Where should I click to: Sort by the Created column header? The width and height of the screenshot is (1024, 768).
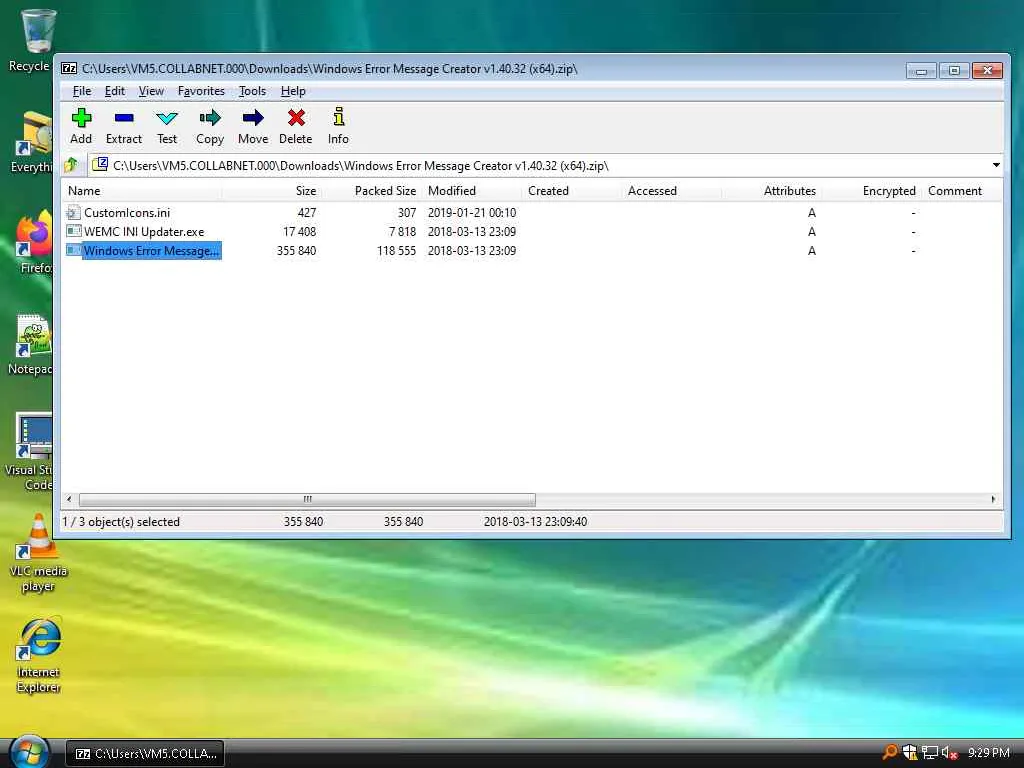pyautogui.click(x=573, y=191)
